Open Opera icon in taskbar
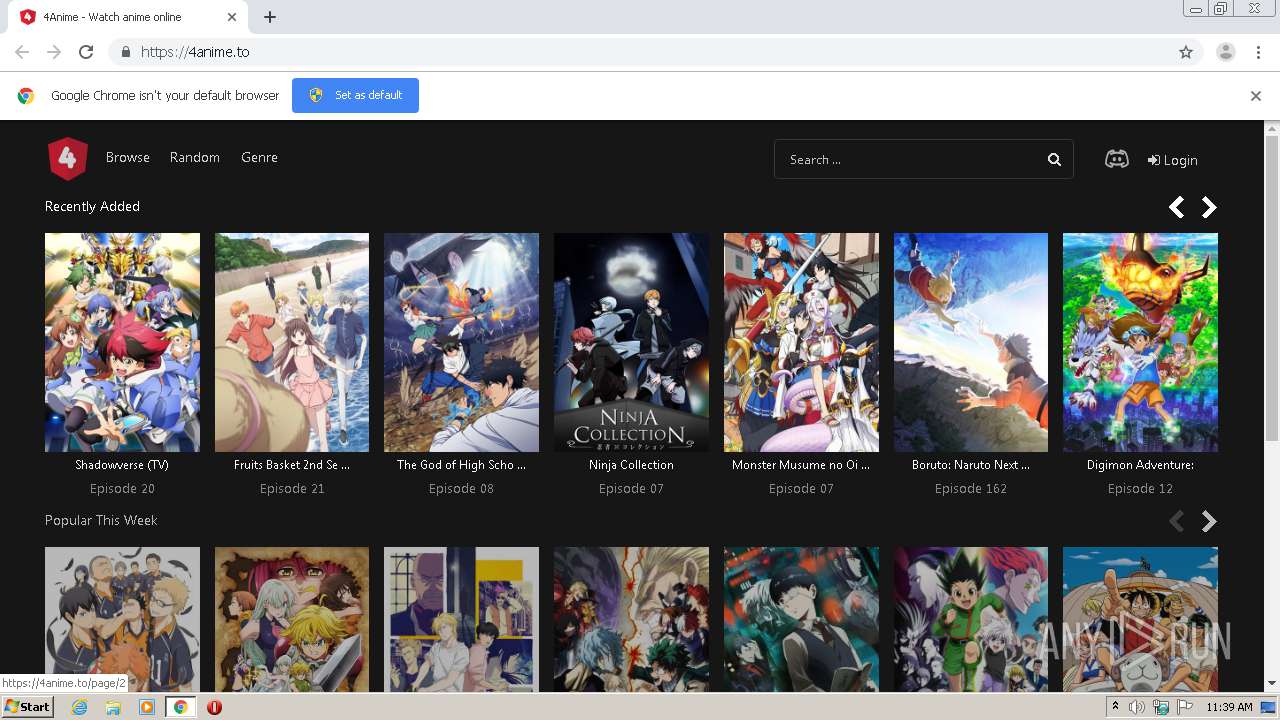 (214, 707)
